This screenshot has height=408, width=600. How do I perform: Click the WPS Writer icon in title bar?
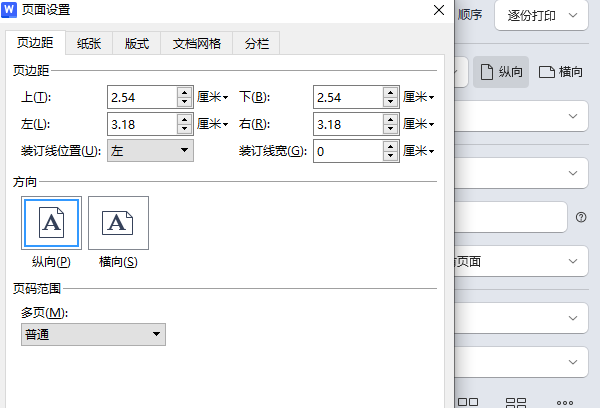click(x=10, y=11)
